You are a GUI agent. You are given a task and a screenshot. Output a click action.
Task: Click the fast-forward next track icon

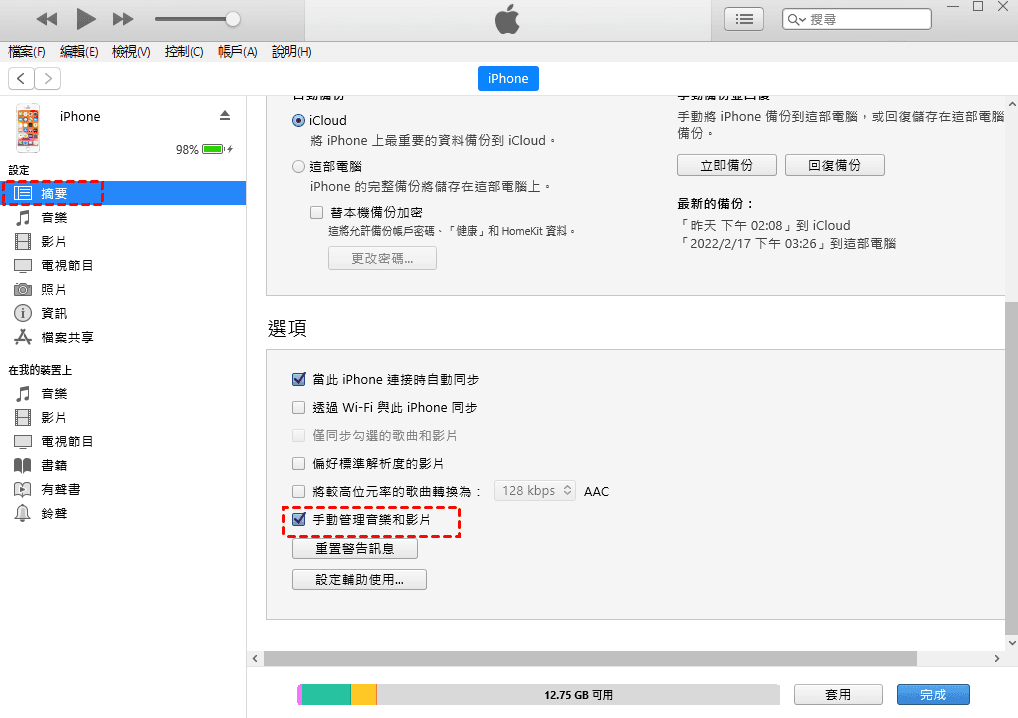point(123,19)
